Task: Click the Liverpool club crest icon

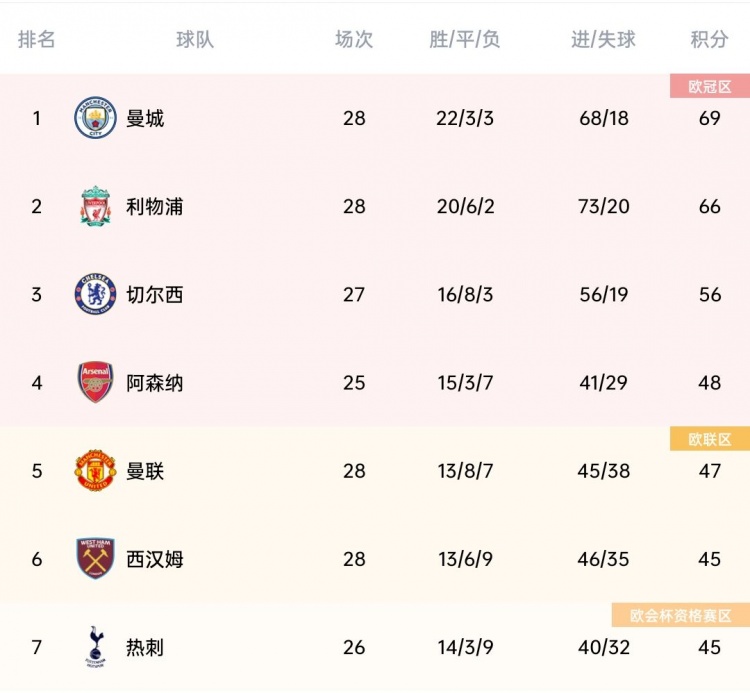Action: [96, 206]
